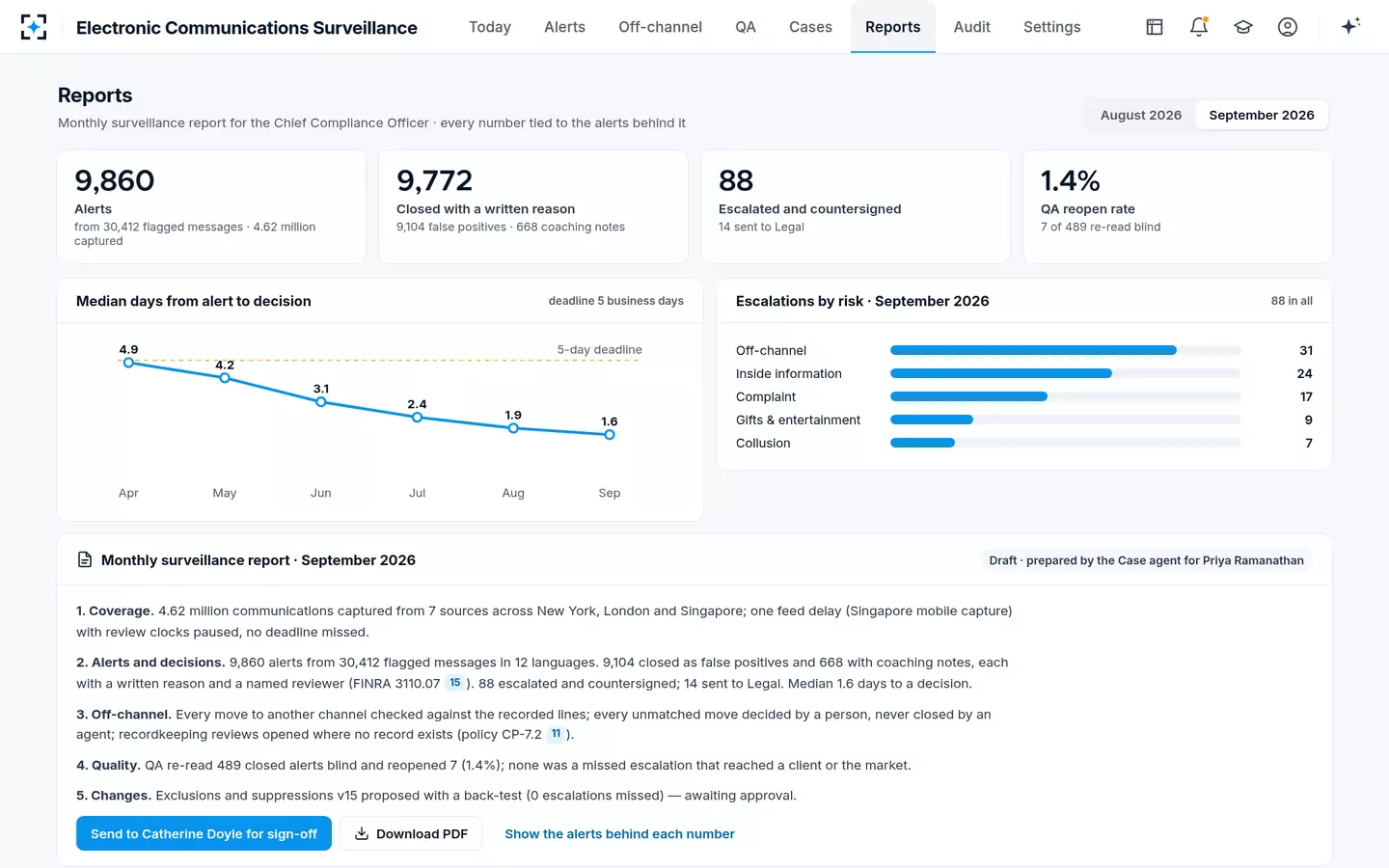The image size is (1389, 868).
Task: Open the graduation cap training icon
Action: coord(1243,27)
